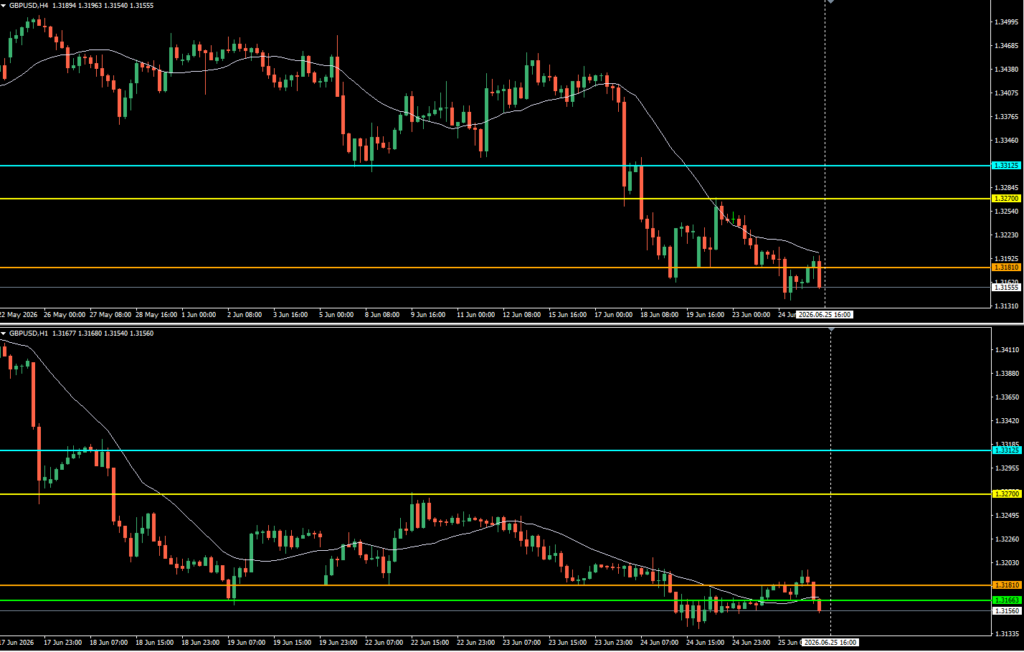Click the 22 Jun 15:00 time label

[x=430, y=643]
